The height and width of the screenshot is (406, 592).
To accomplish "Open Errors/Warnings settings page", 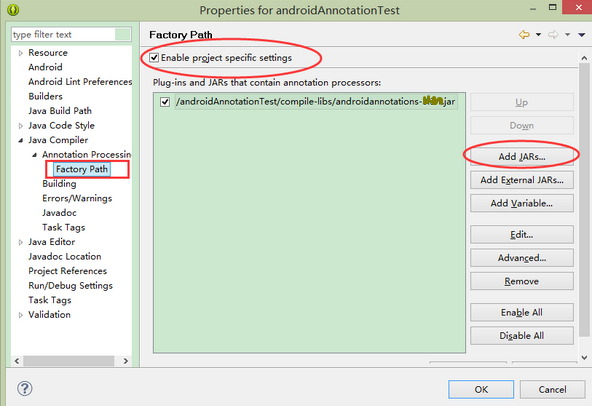I will click(x=77, y=198).
